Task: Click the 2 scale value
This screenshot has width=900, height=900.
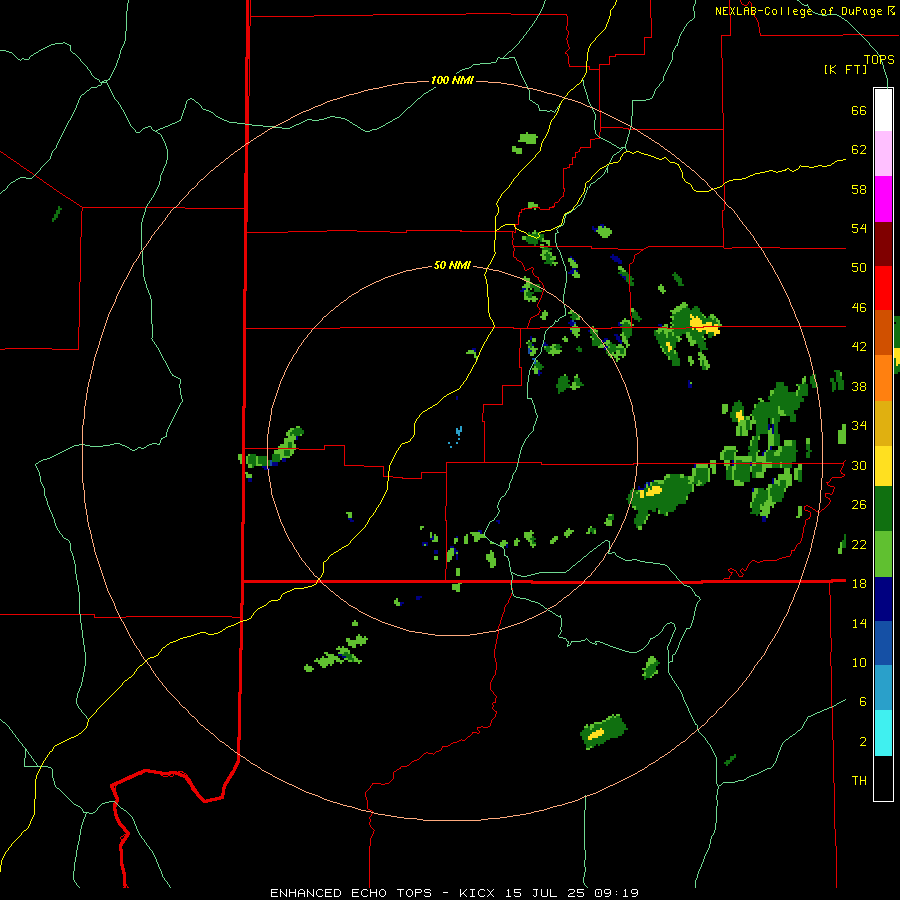Action: pos(863,742)
